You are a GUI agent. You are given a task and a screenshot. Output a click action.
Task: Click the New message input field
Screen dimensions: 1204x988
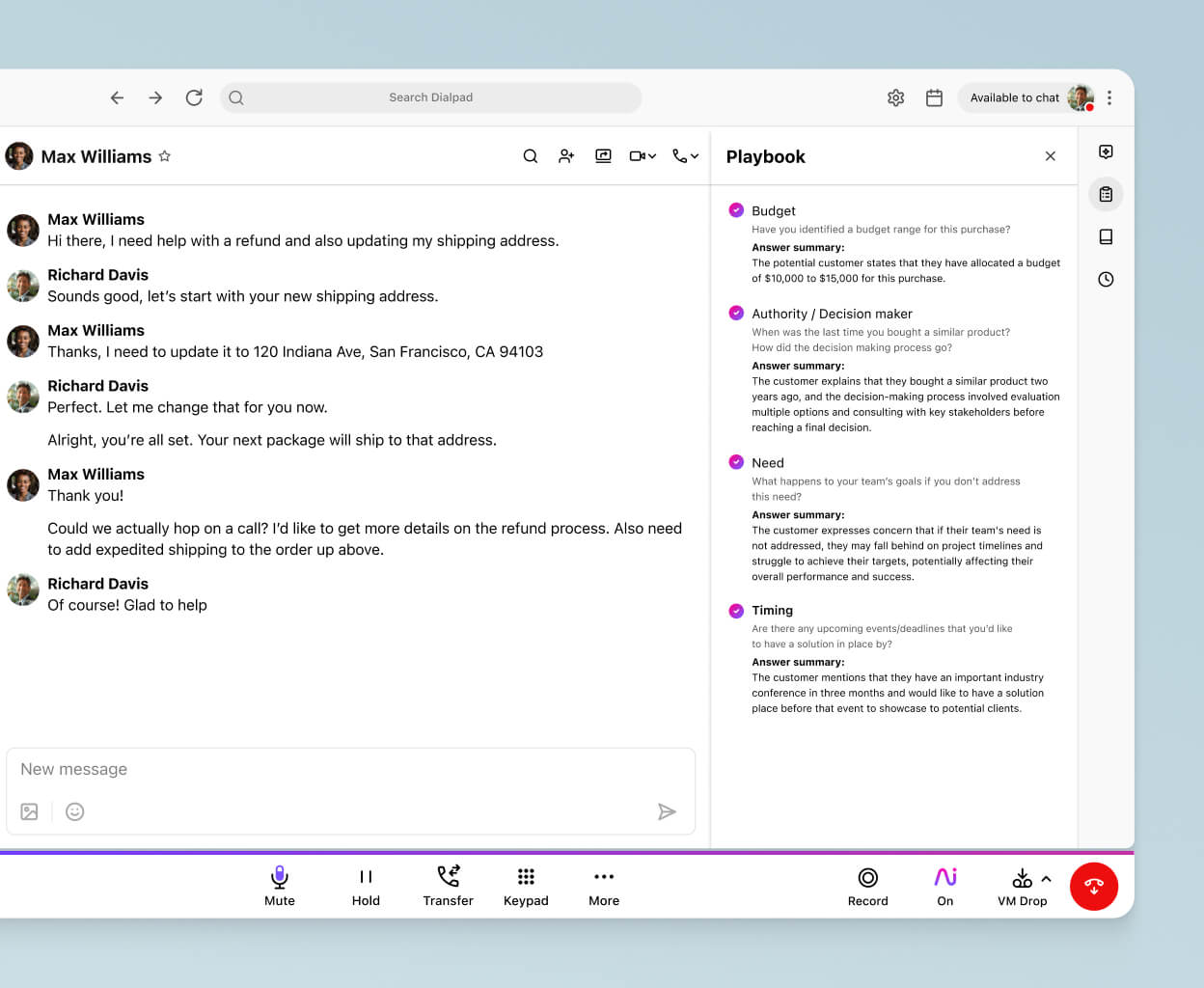click(289, 769)
